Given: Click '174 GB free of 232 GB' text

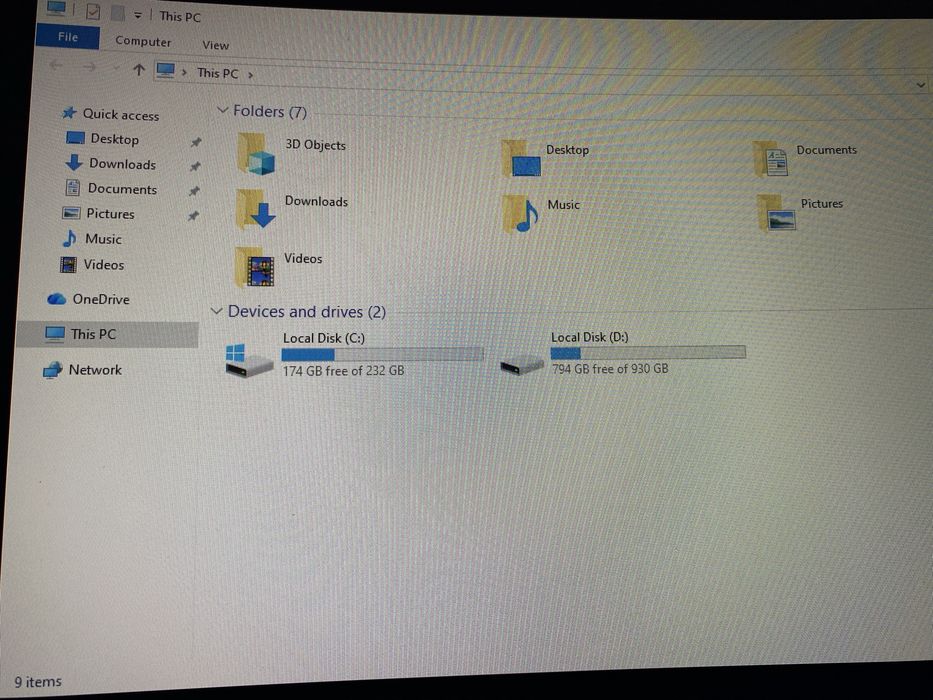Looking at the screenshot, I should pyautogui.click(x=343, y=371).
